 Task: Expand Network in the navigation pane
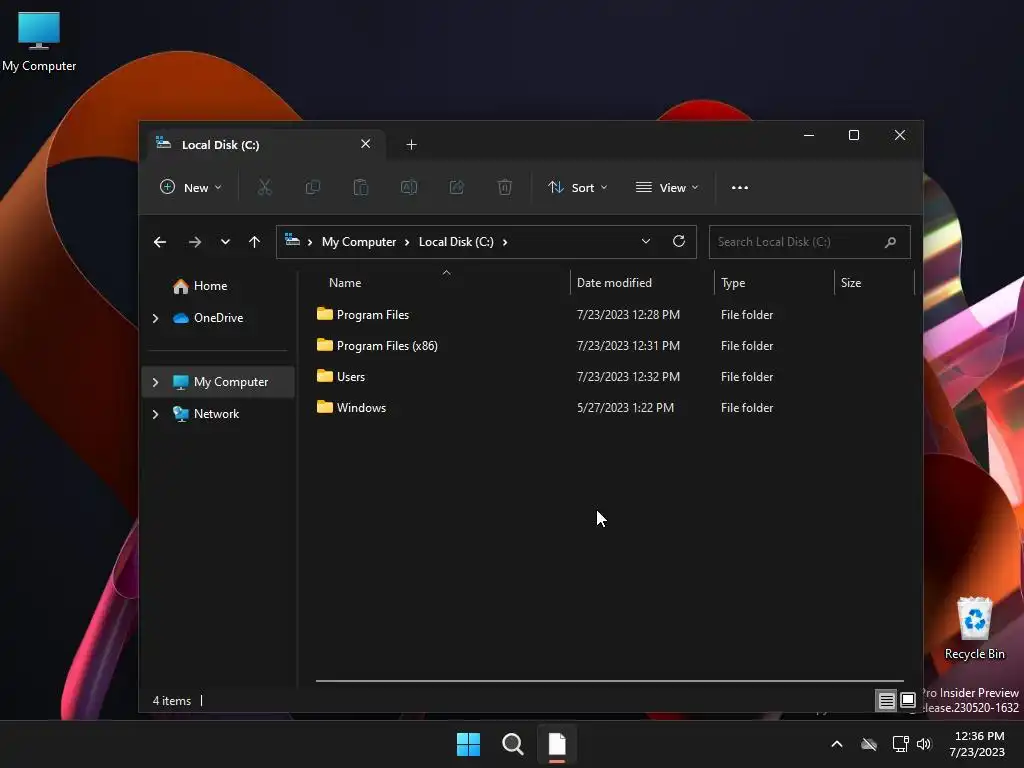point(155,414)
